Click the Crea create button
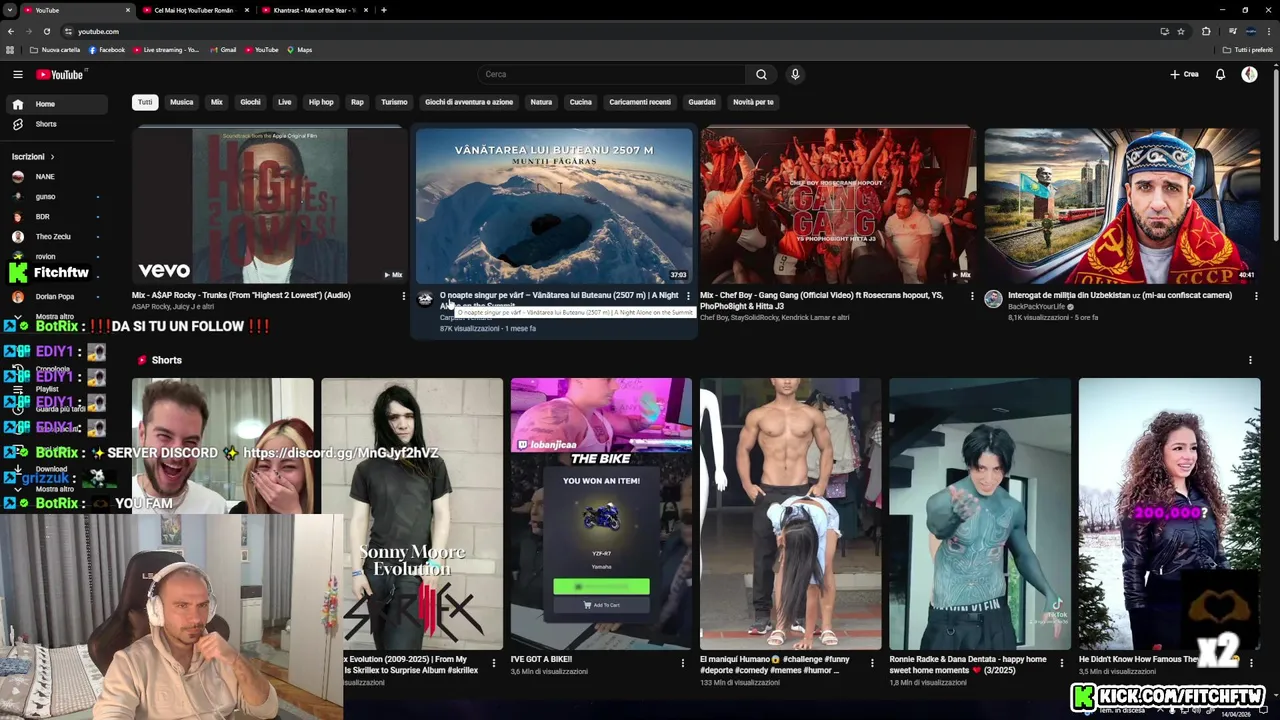Viewport: 1280px width, 720px height. (x=1184, y=74)
